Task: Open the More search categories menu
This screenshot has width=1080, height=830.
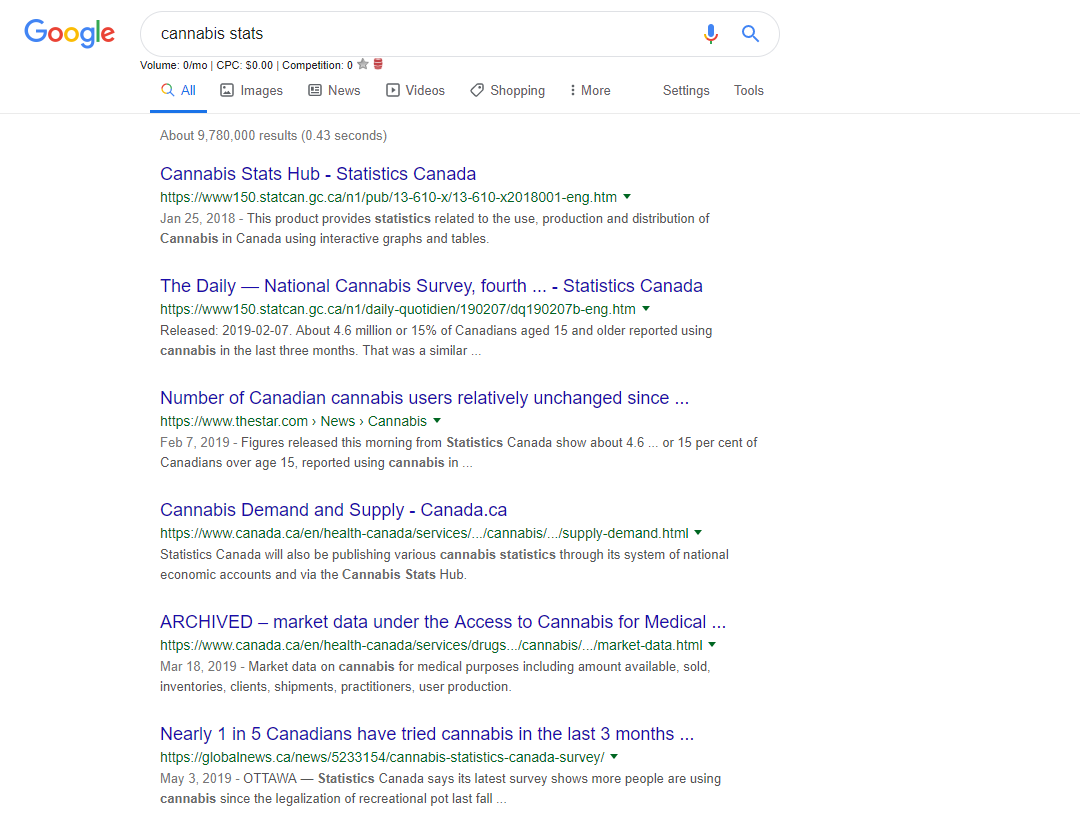Action: coord(590,91)
